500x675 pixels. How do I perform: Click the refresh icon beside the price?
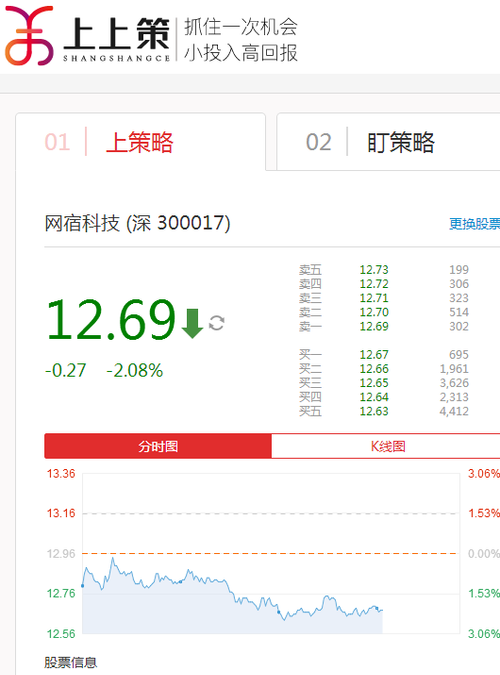point(217,323)
